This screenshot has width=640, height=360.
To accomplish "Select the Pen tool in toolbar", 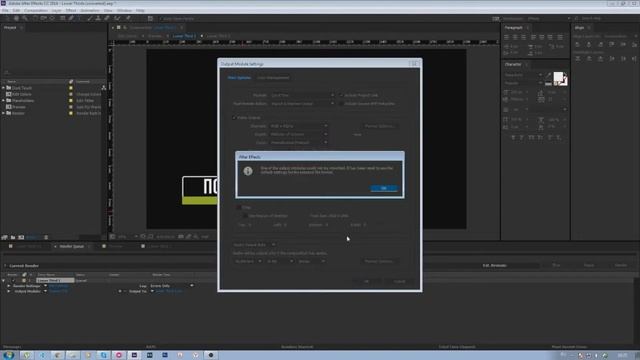I will (71, 18).
